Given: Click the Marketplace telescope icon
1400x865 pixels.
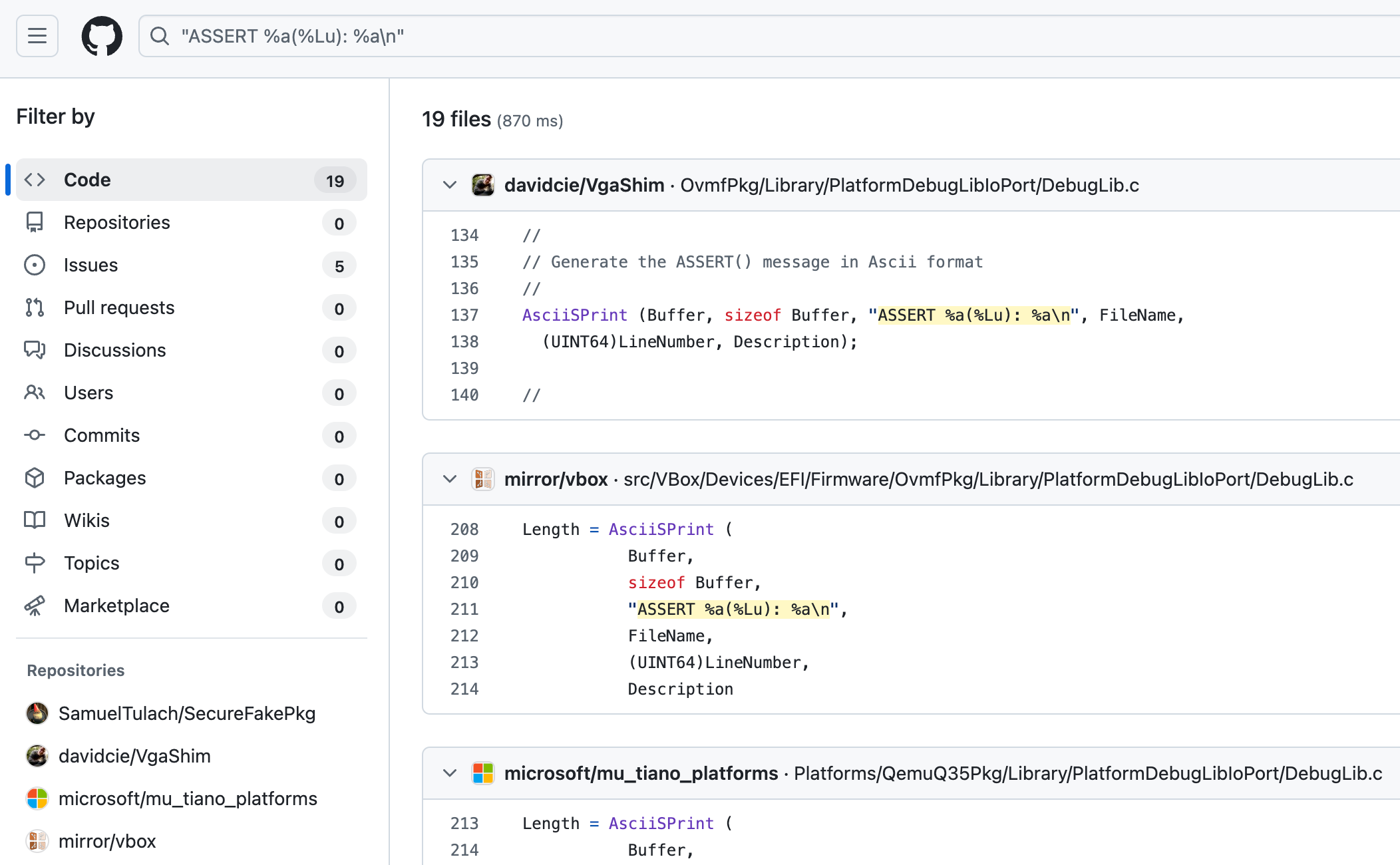Looking at the screenshot, I should point(35,605).
